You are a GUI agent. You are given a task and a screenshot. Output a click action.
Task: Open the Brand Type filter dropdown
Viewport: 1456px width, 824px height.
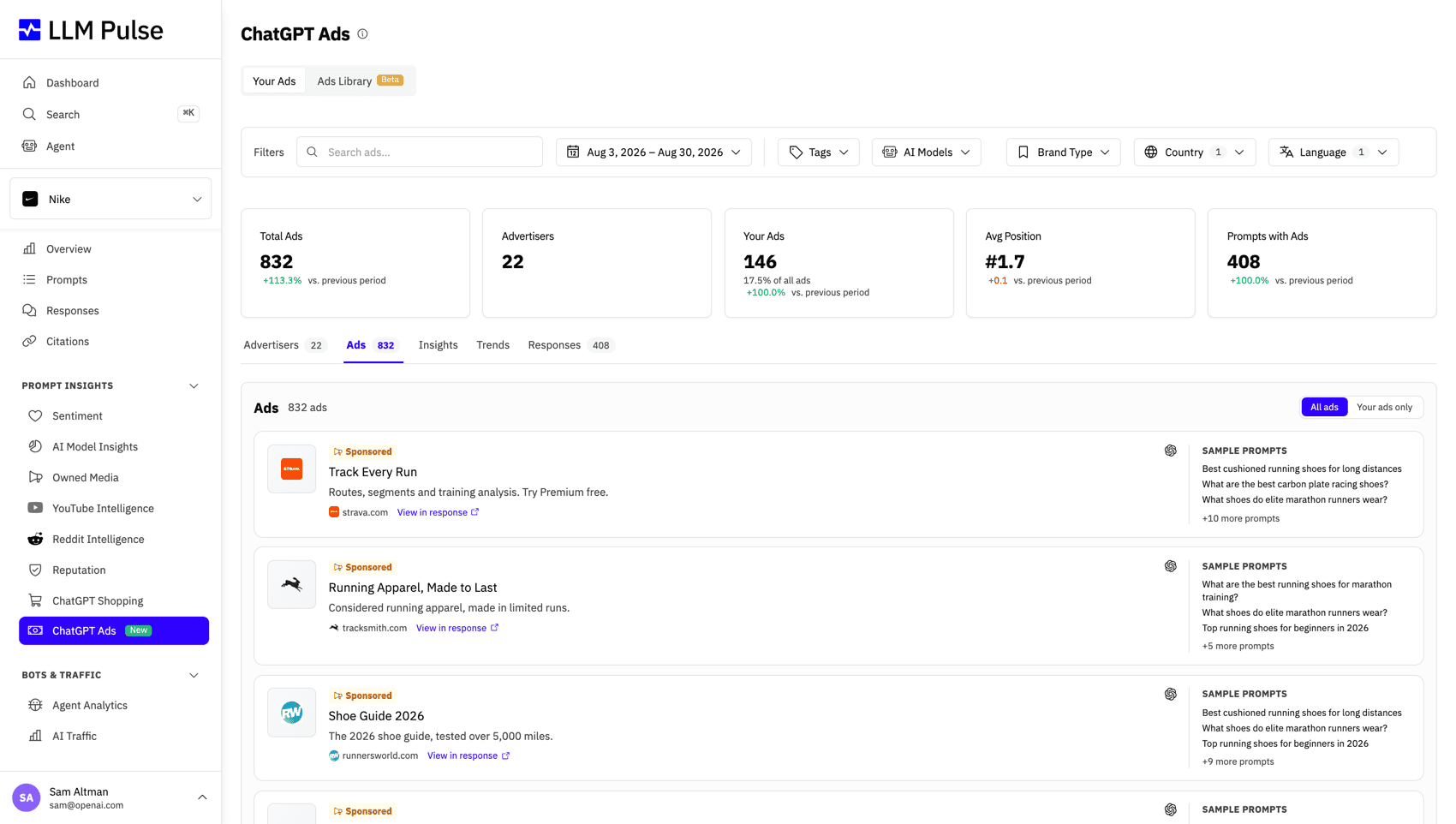1063,152
